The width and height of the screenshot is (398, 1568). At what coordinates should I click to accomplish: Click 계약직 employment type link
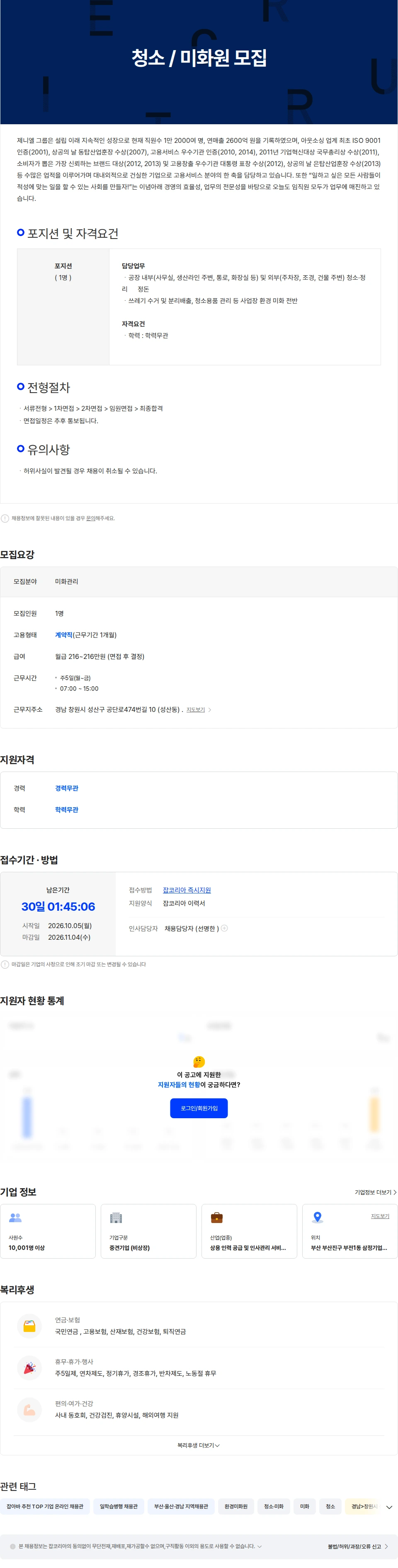(63, 635)
